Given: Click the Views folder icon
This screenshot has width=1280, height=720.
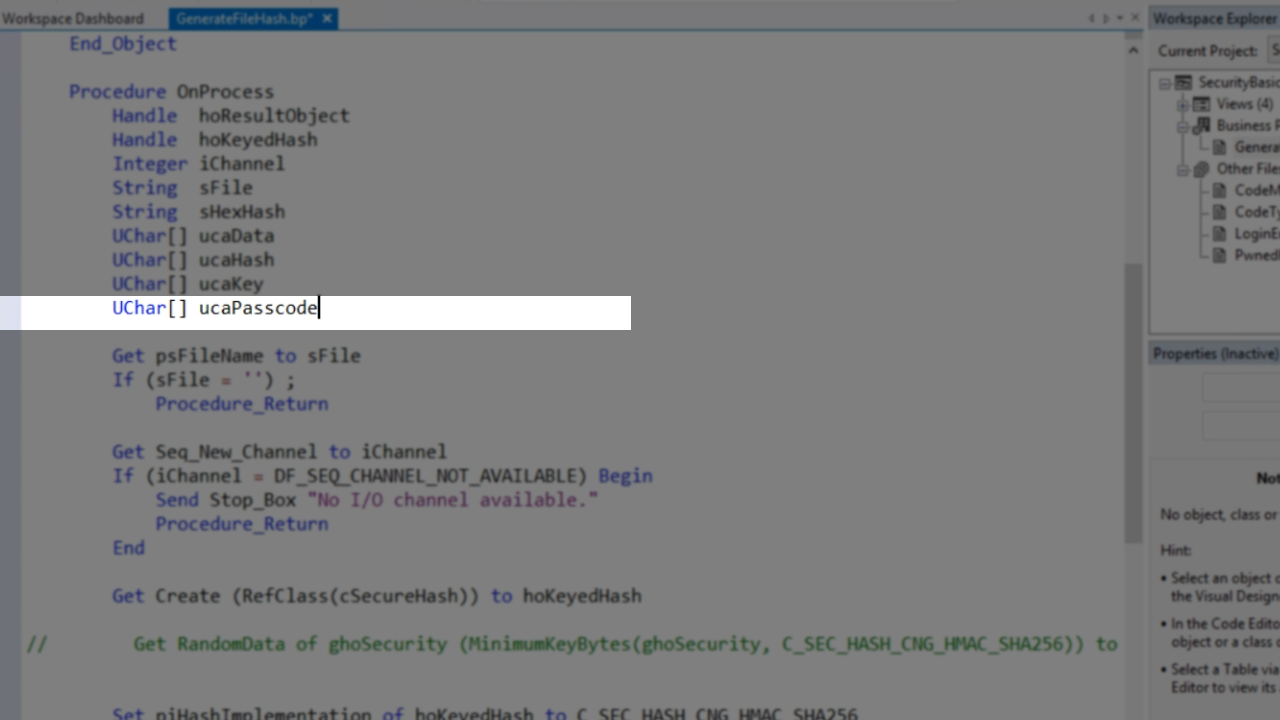Looking at the screenshot, I should click(1201, 104).
